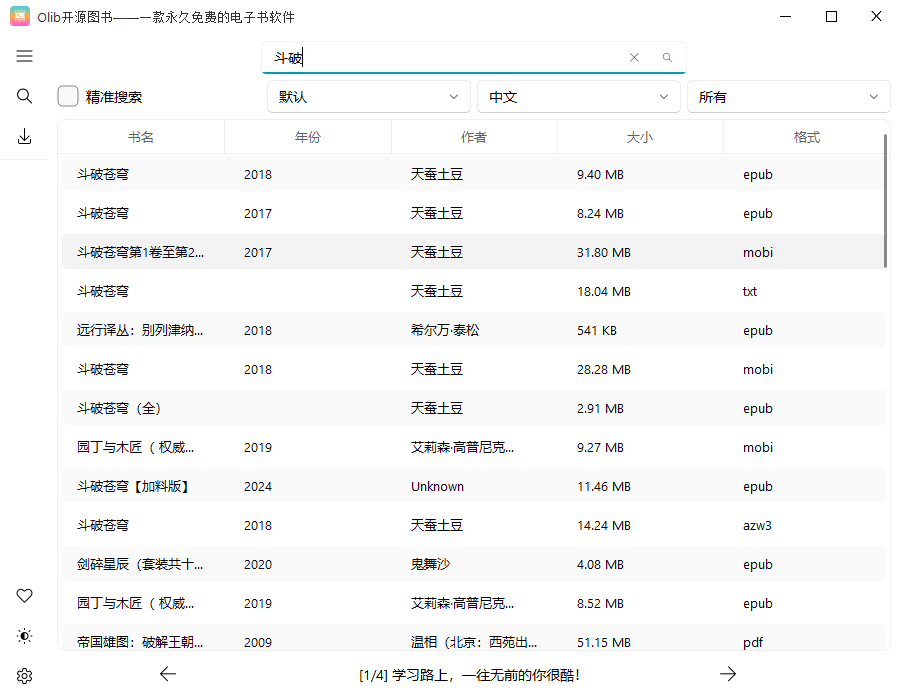Open the downloads panel from the sidebar
900x700 pixels.
[x=24, y=135]
